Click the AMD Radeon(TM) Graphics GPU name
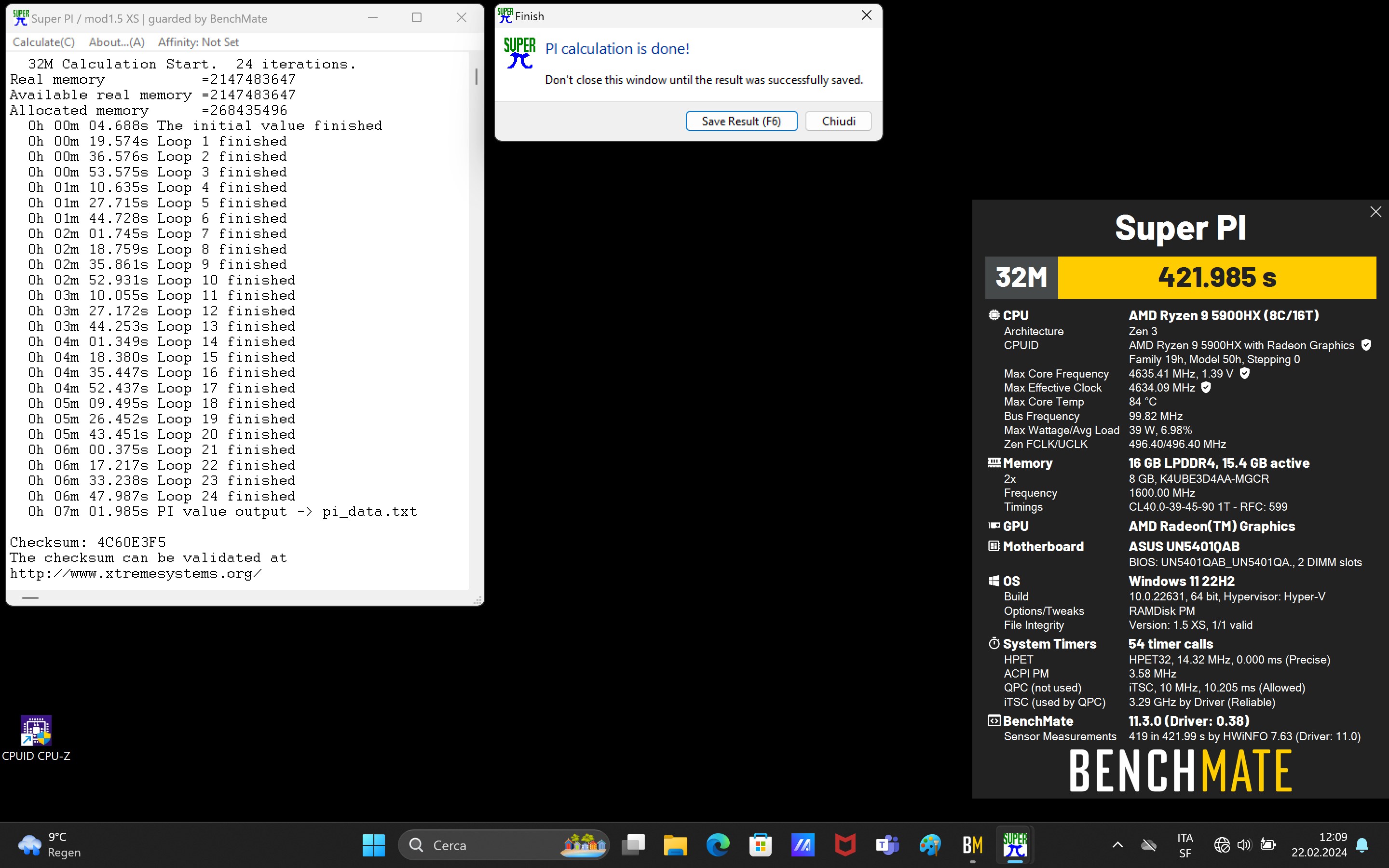Screen dimensions: 1389x868 (1212, 526)
